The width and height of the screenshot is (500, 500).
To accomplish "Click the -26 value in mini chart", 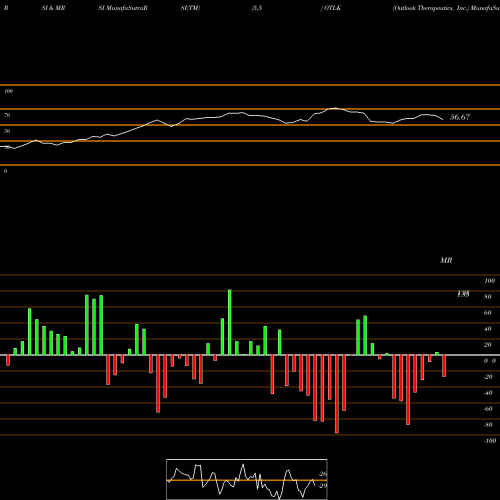I will click(322, 474).
